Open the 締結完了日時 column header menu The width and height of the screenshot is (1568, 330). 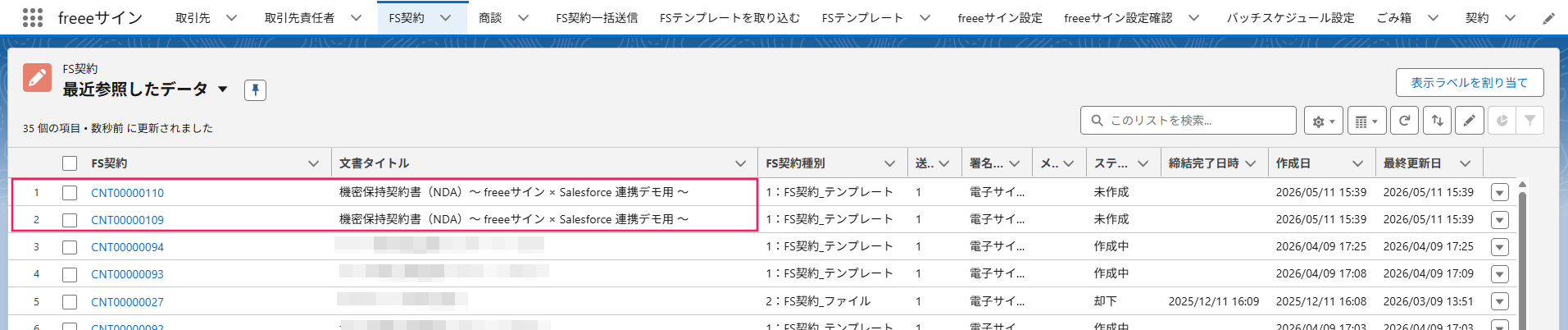pyautogui.click(x=1250, y=163)
